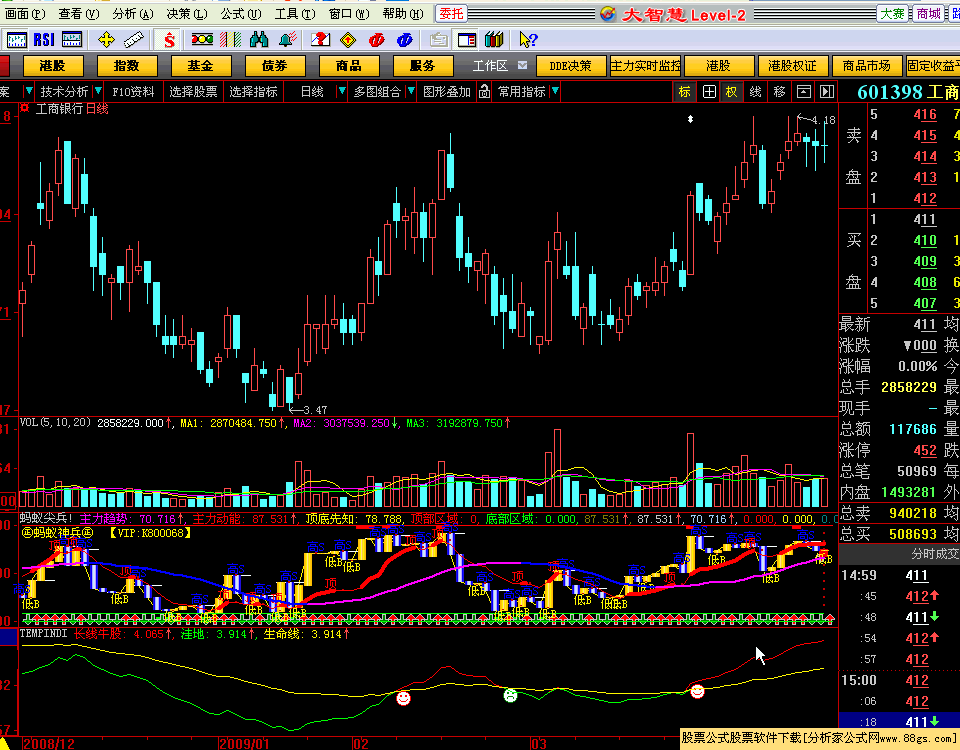This screenshot has width=960, height=750.
Task: Click the chart icon right of RSI
Action: pyautogui.click(x=72, y=40)
